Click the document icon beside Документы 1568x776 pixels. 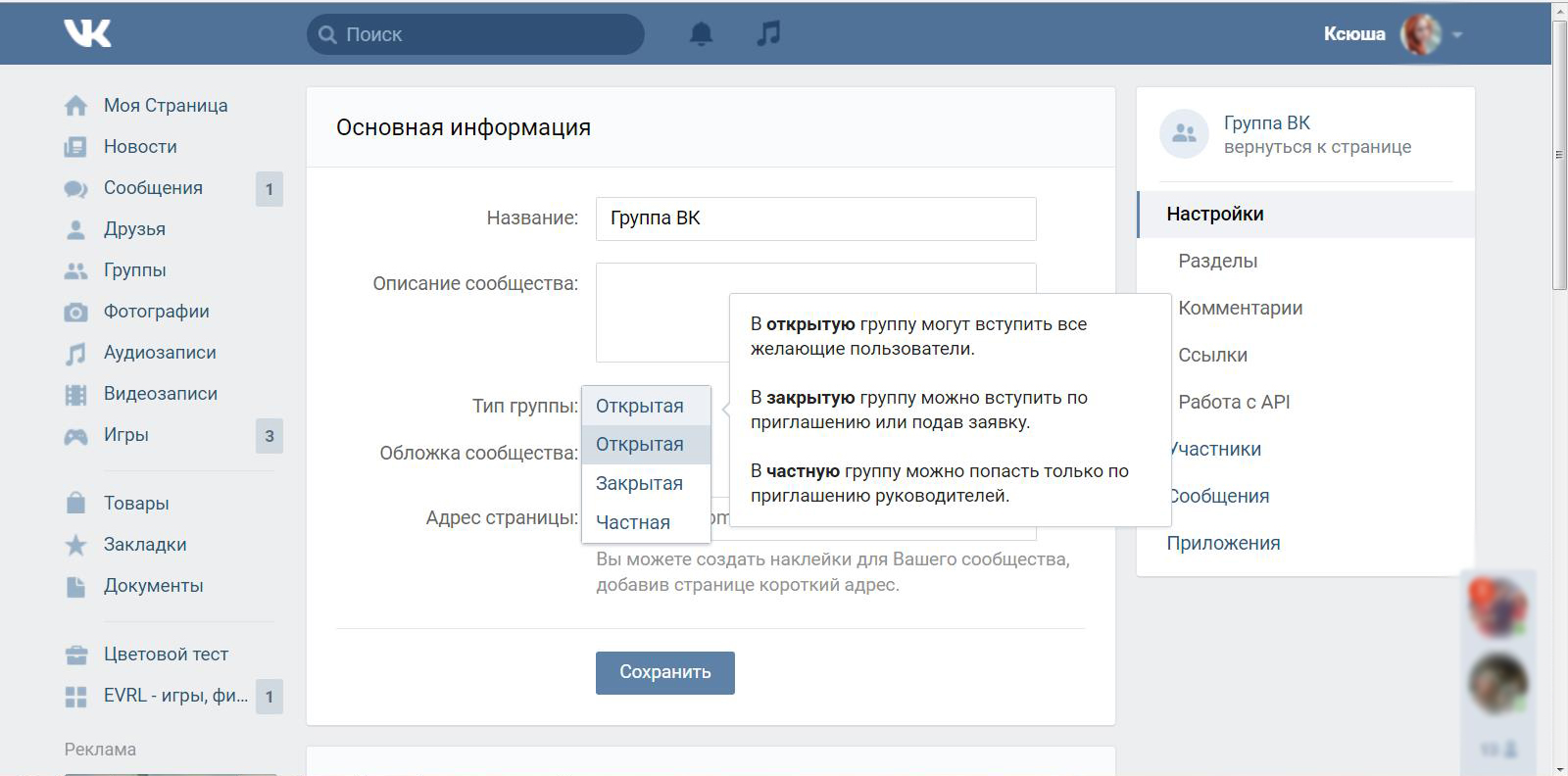pyautogui.click(x=75, y=586)
